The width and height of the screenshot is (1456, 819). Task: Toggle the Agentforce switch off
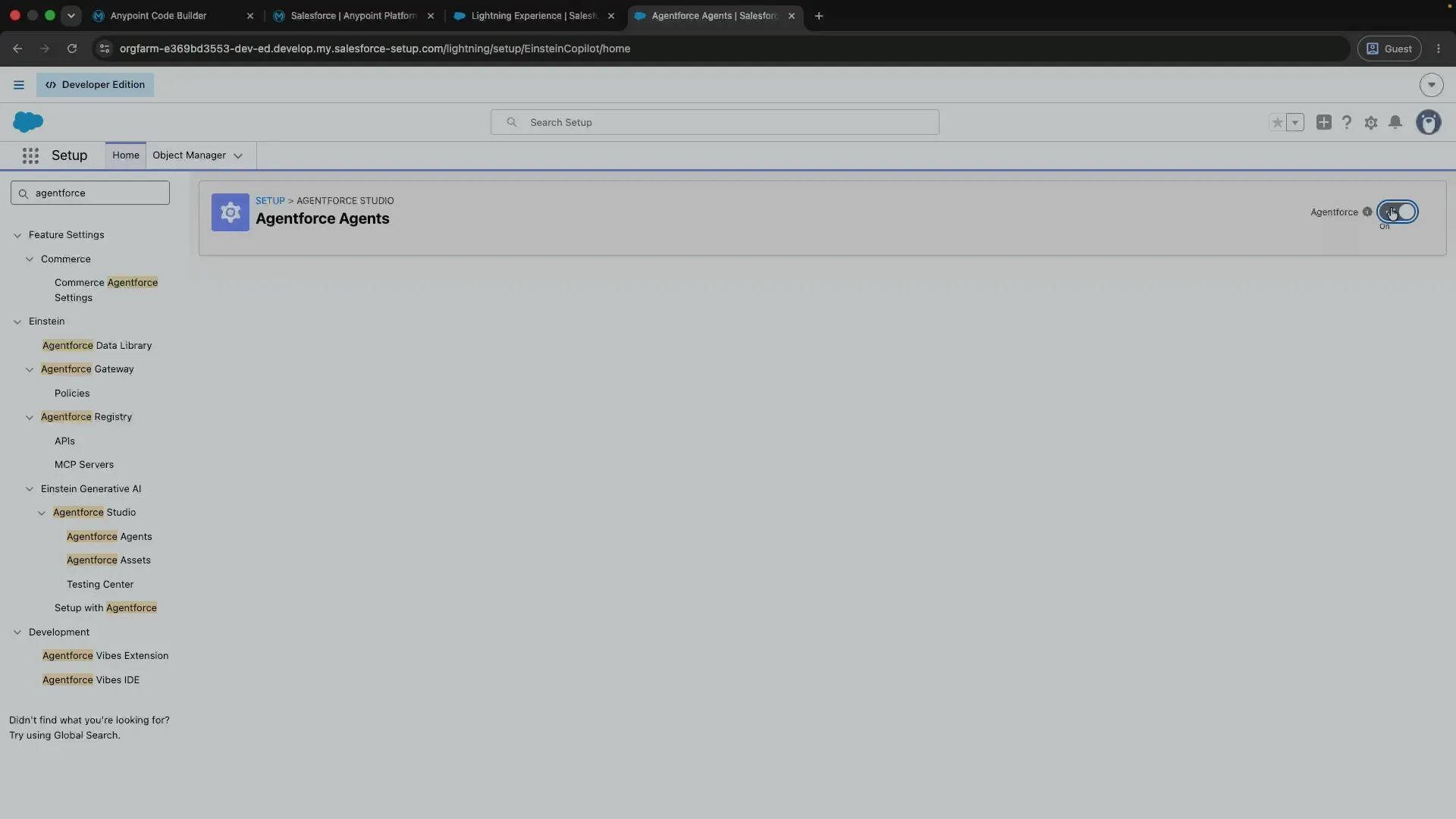pyautogui.click(x=1397, y=212)
